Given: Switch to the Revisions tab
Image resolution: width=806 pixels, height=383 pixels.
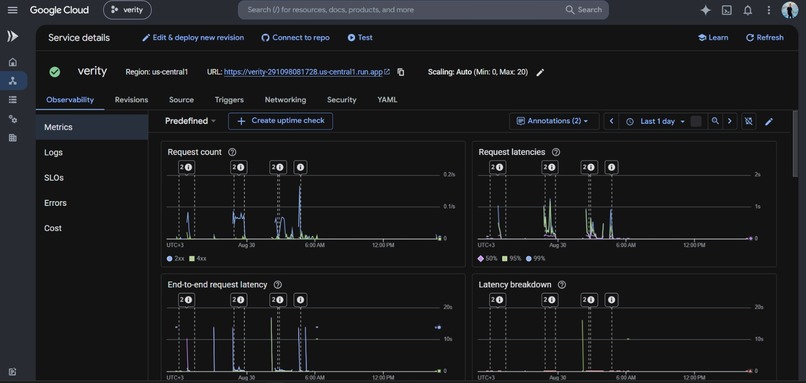Looking at the screenshot, I should [x=131, y=100].
